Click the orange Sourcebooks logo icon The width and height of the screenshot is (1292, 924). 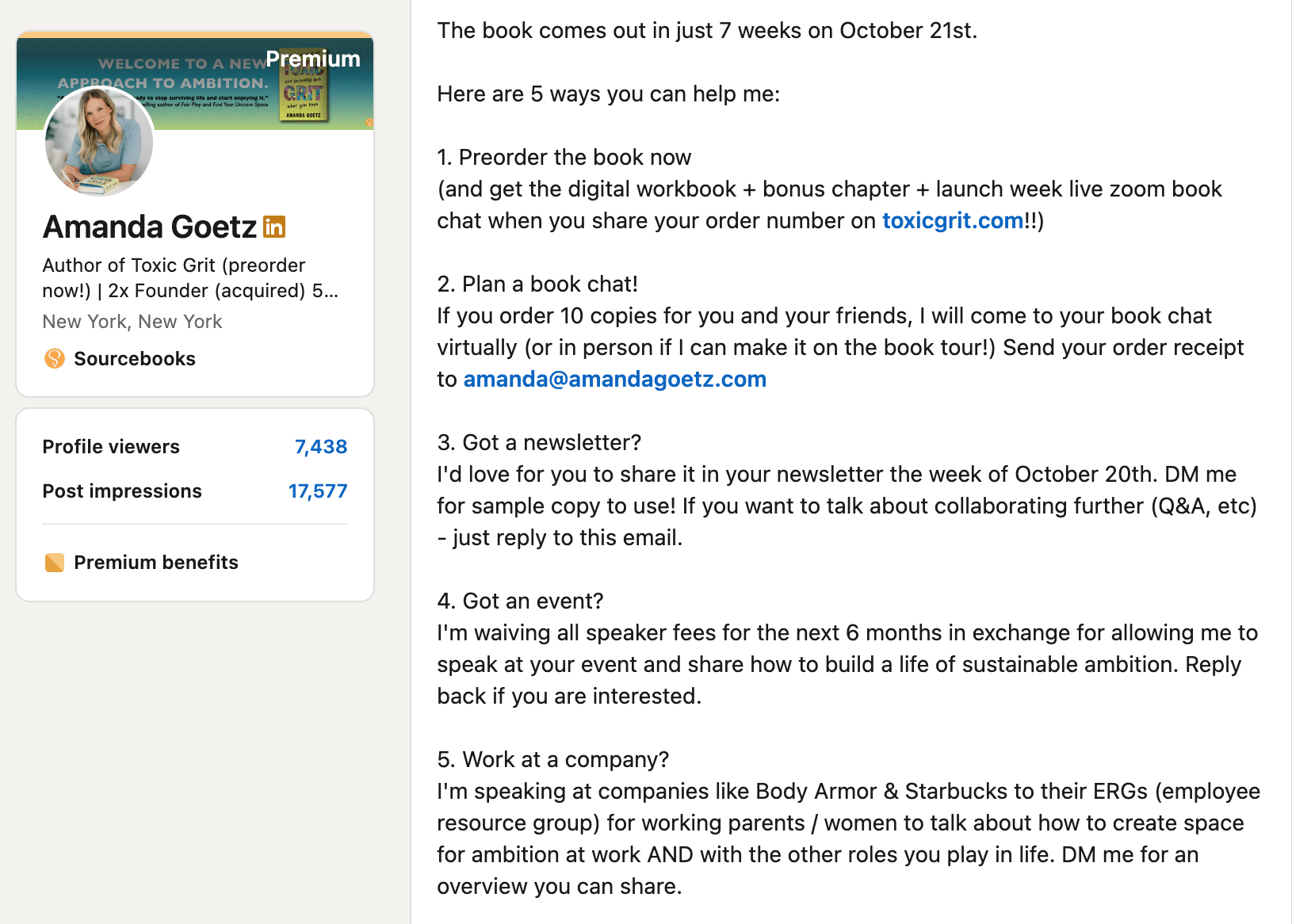pyautogui.click(x=55, y=359)
